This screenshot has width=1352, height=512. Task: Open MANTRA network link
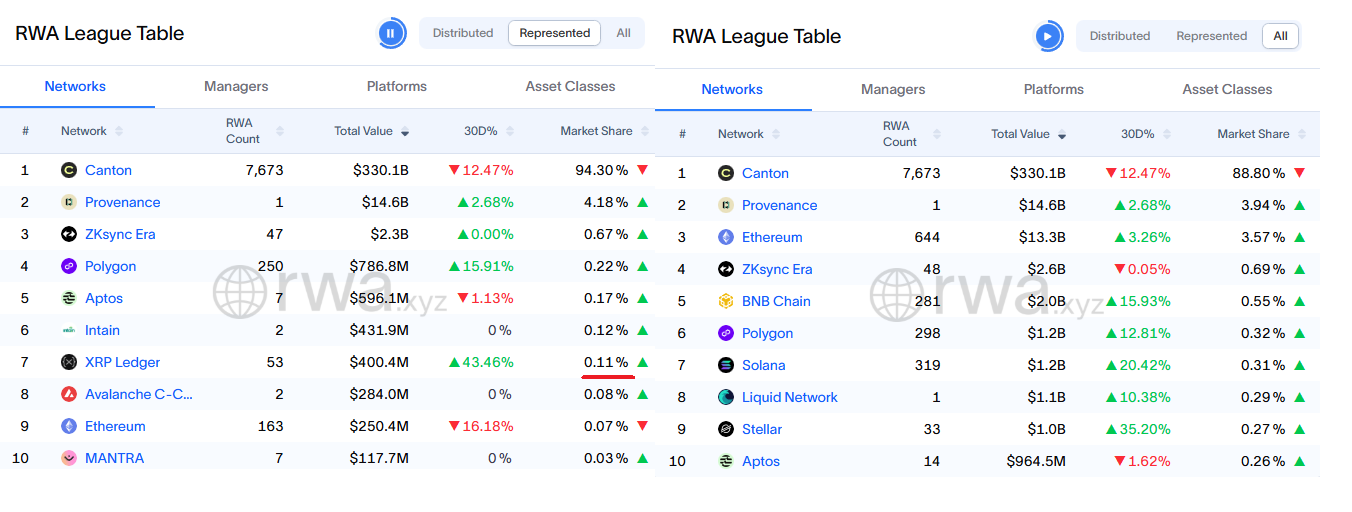114,458
